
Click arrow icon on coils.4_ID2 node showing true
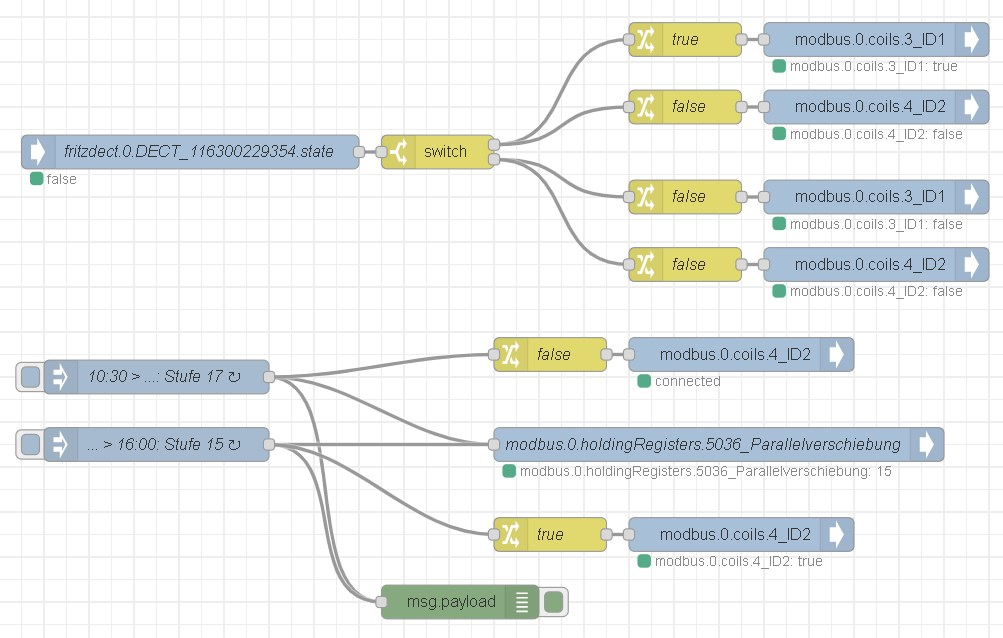[837, 534]
